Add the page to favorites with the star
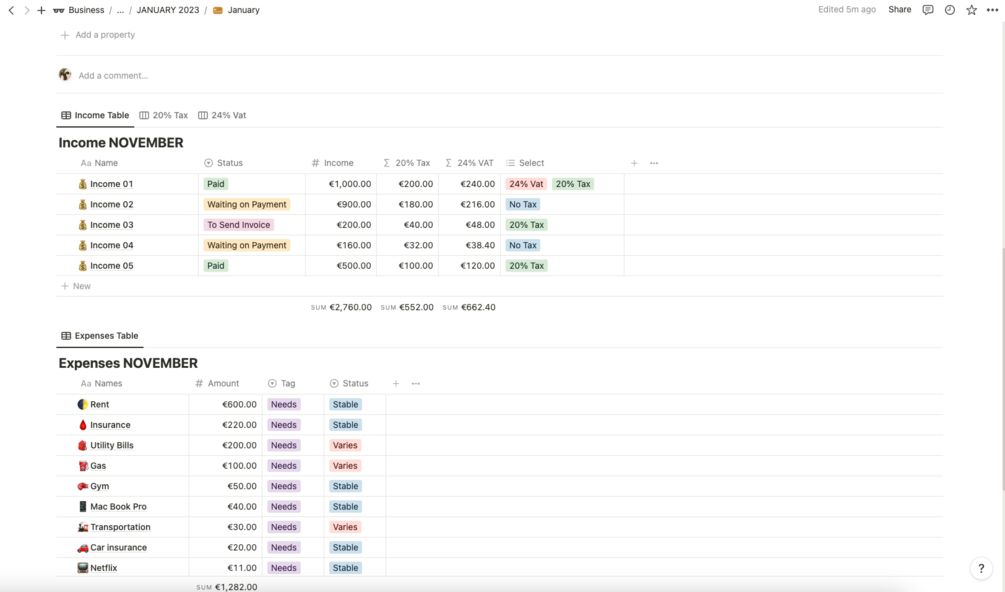The height and width of the screenshot is (592, 1005). click(x=972, y=10)
